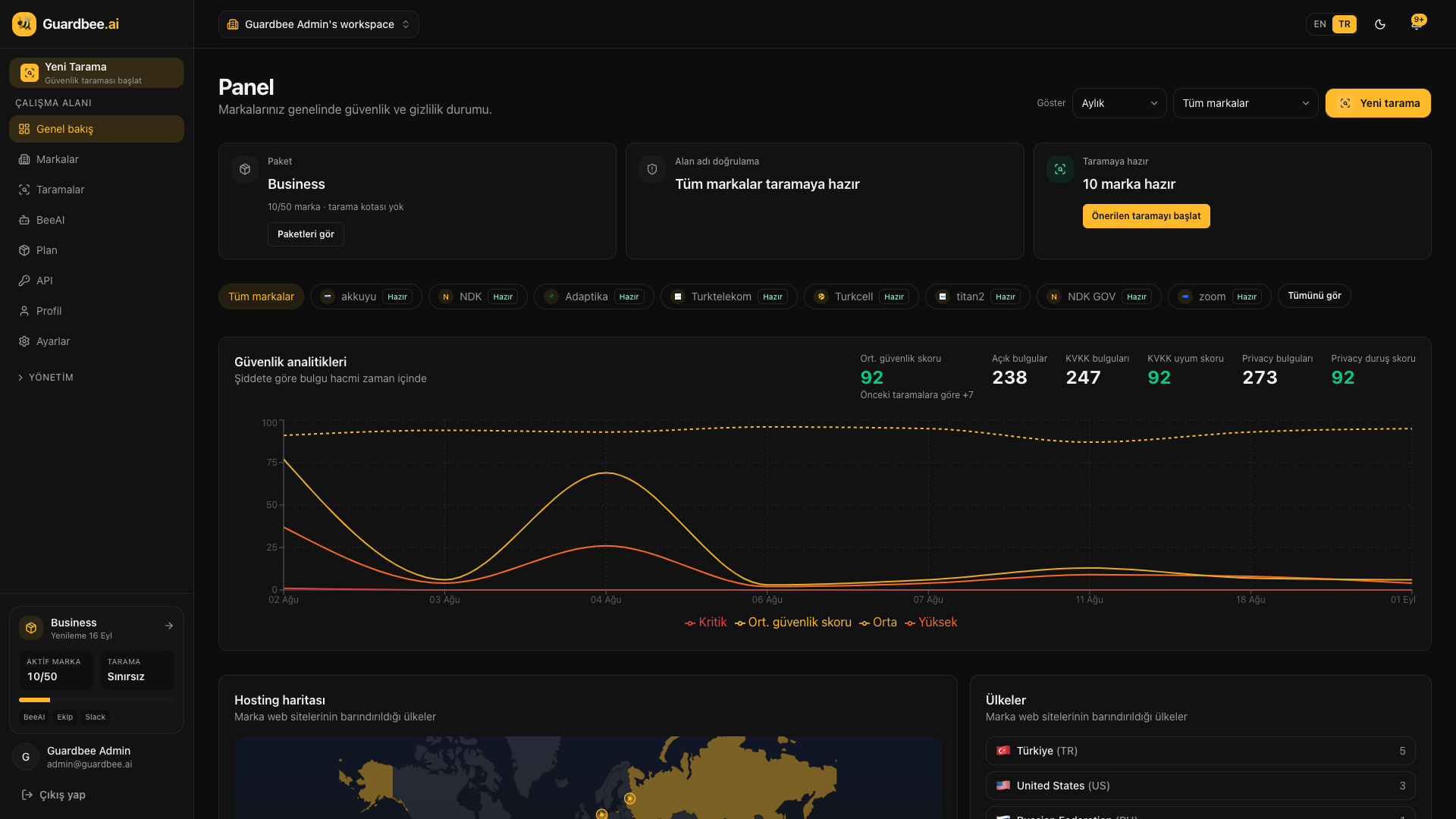Click the 04 Ağu chart date label
Screen dimensions: 1456x819
606,600
